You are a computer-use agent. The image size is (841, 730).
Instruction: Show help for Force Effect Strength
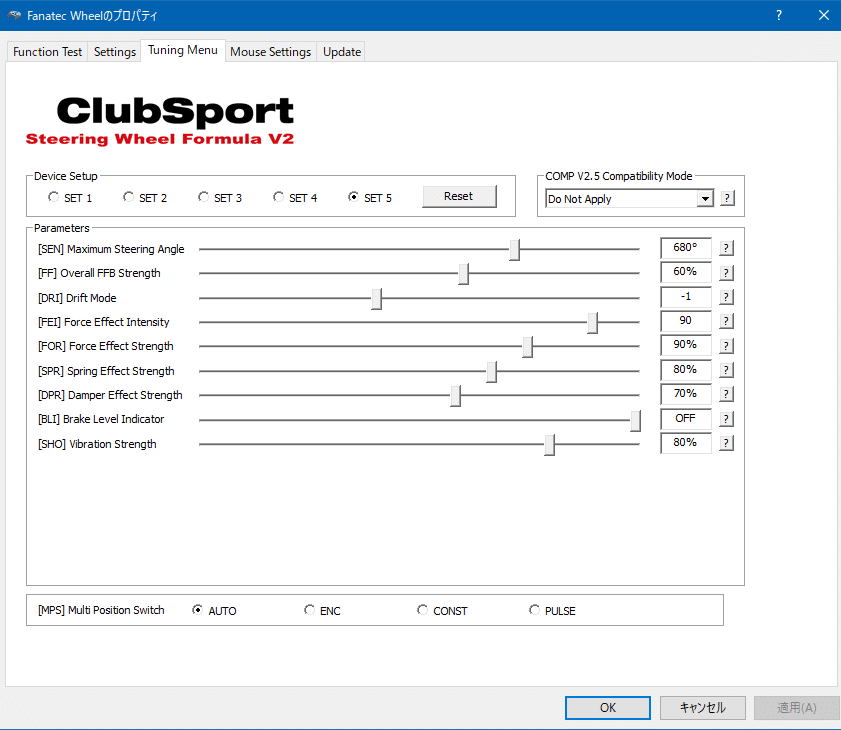(x=726, y=346)
